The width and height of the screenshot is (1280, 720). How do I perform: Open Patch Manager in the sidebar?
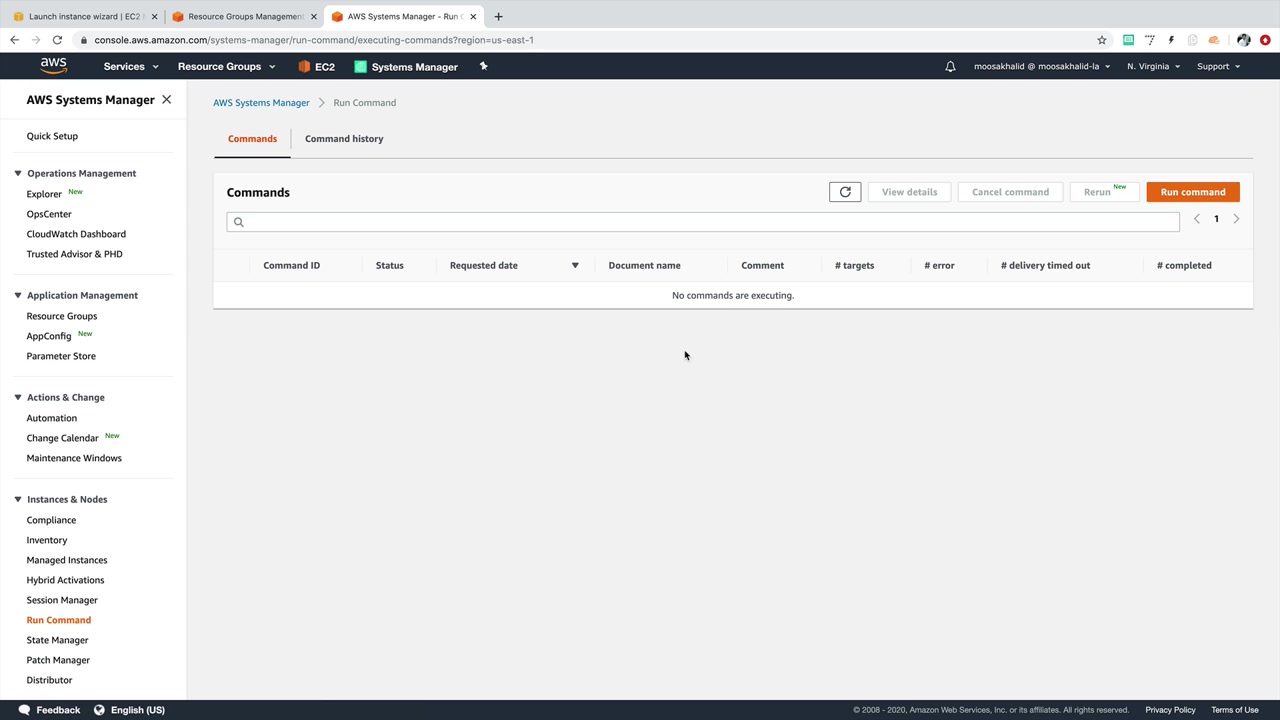(x=58, y=660)
